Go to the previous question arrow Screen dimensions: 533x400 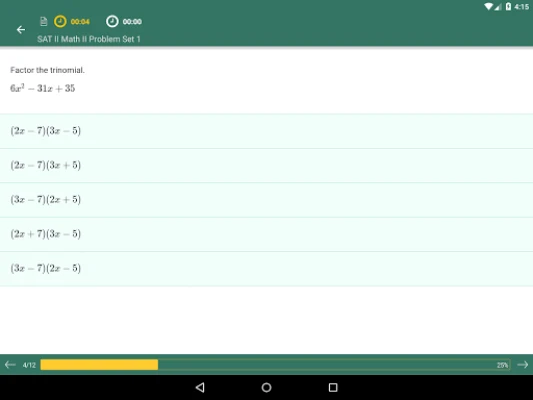[10, 365]
